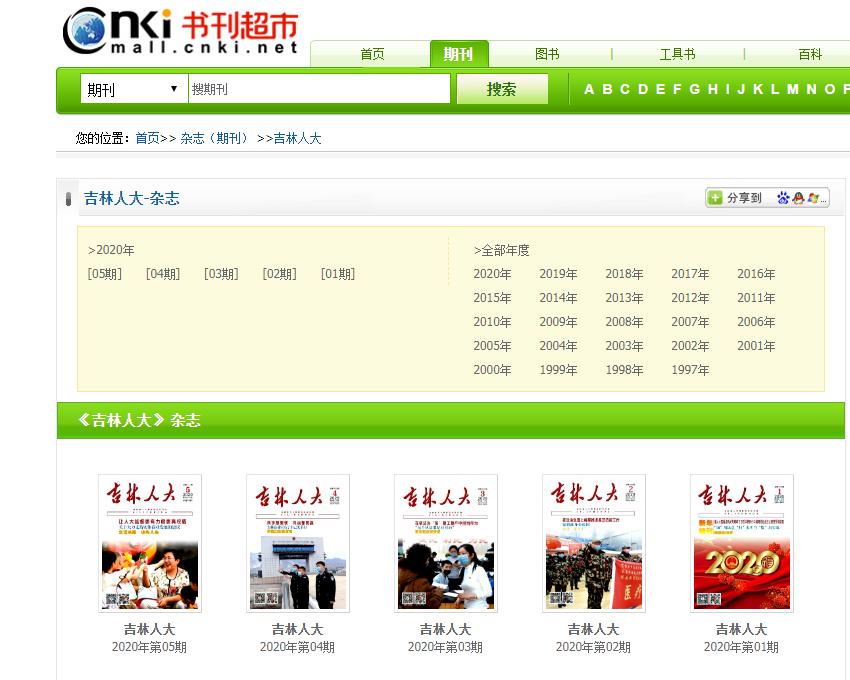Browse journals by letter J

(x=741, y=89)
